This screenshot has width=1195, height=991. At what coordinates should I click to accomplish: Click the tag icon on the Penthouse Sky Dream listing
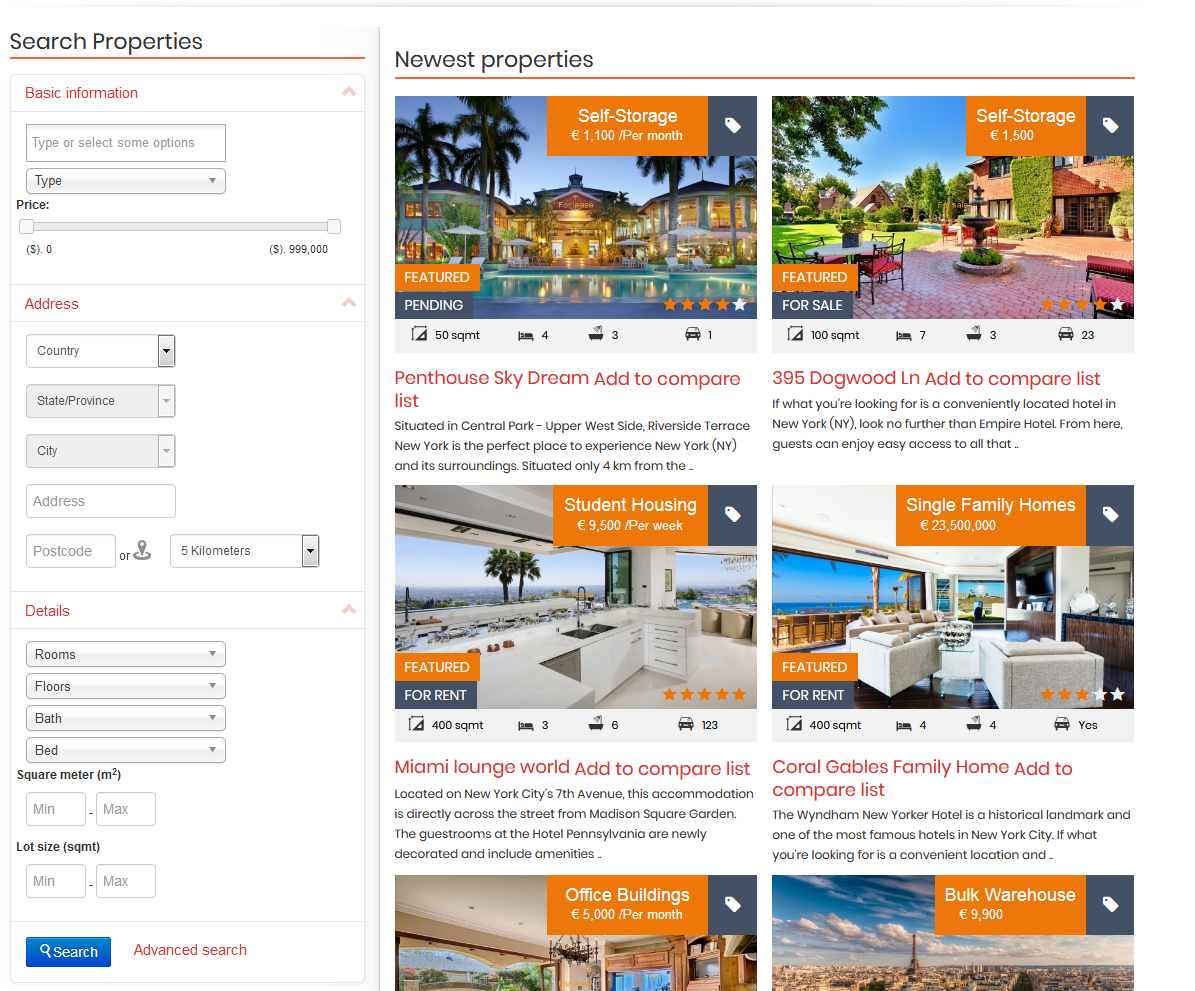point(732,125)
